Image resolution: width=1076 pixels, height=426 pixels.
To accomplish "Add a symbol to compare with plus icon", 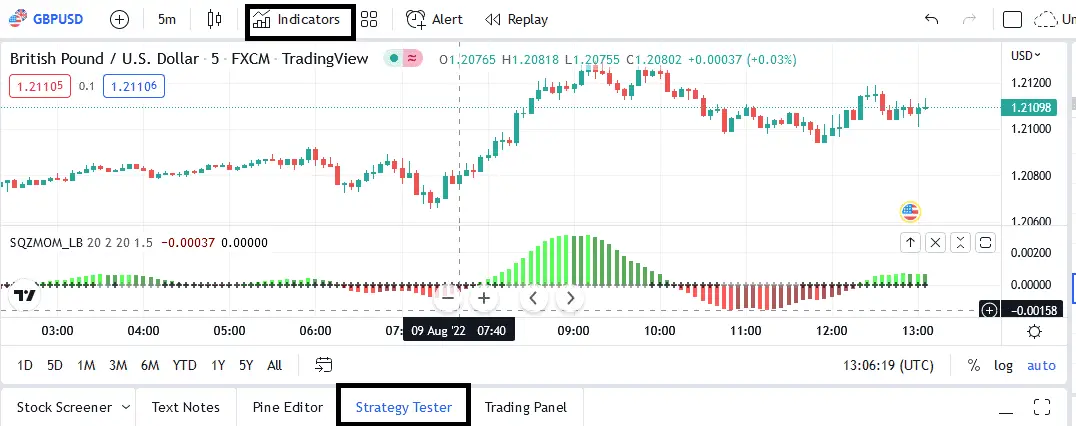I will point(119,19).
